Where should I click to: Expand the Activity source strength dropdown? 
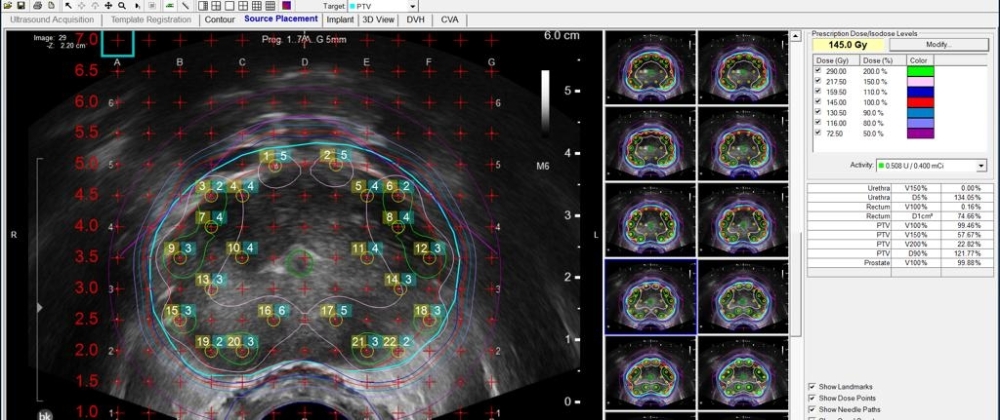[x=981, y=166]
